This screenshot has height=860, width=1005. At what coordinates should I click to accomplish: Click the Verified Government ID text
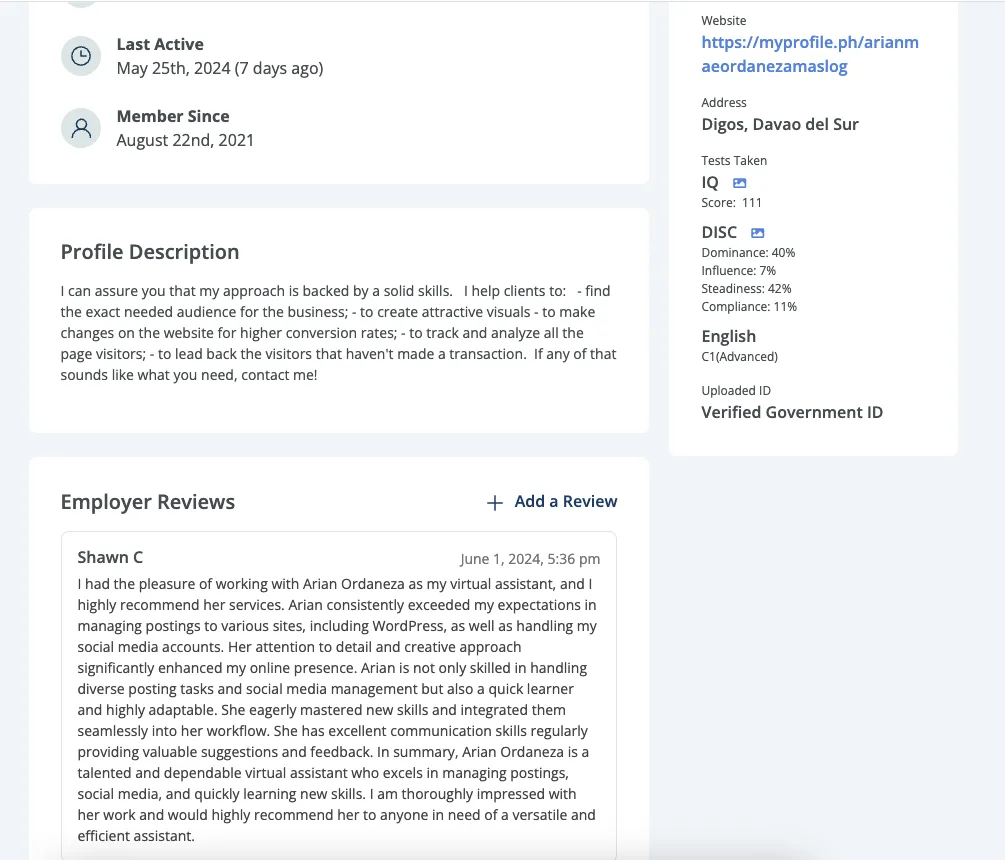(792, 412)
